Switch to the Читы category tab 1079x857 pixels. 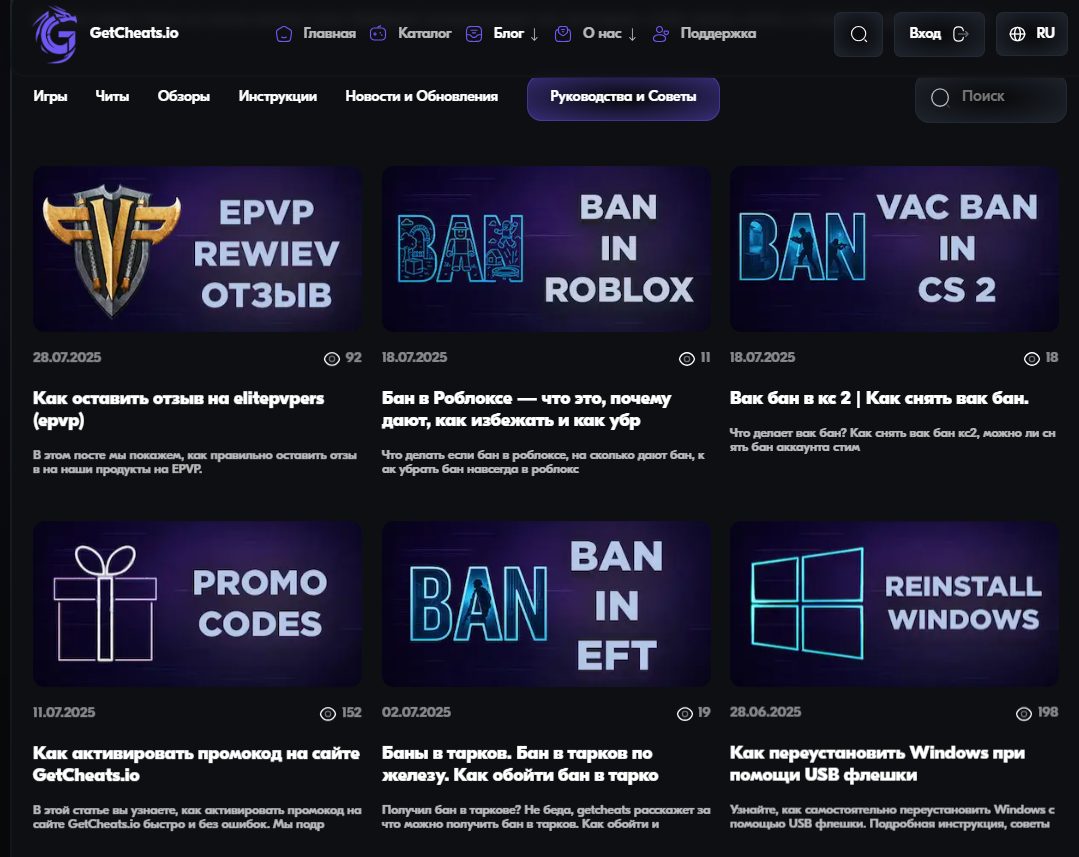click(x=112, y=96)
